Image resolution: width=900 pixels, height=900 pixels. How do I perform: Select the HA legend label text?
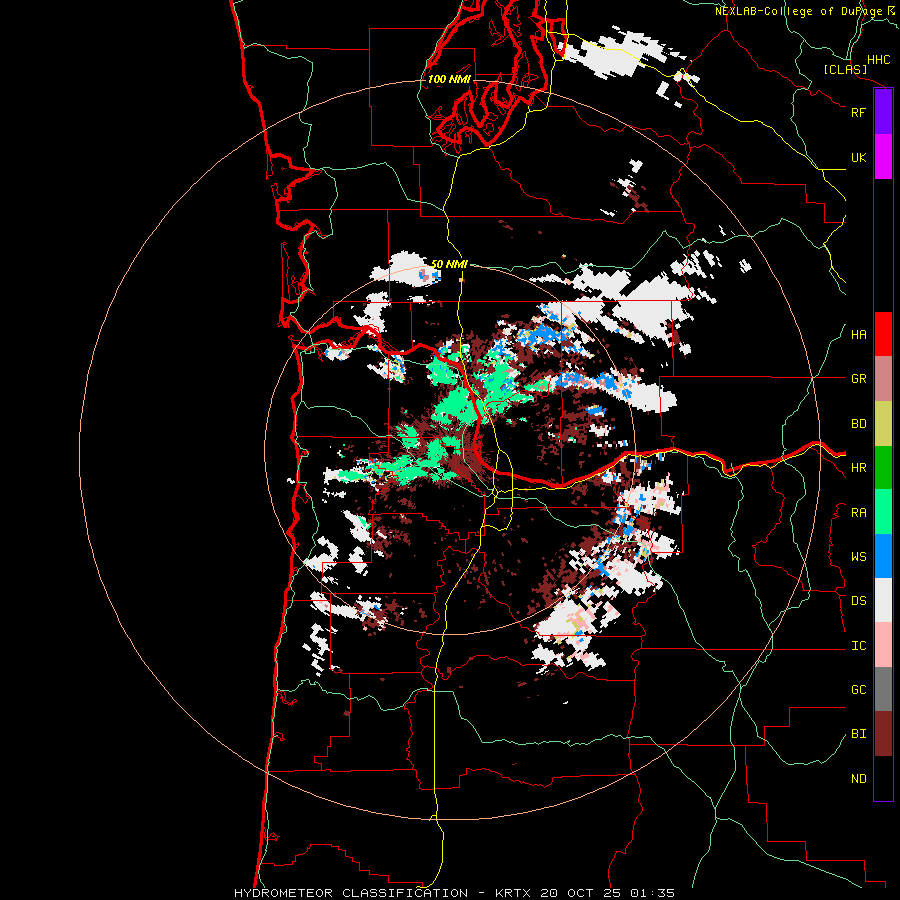click(858, 335)
